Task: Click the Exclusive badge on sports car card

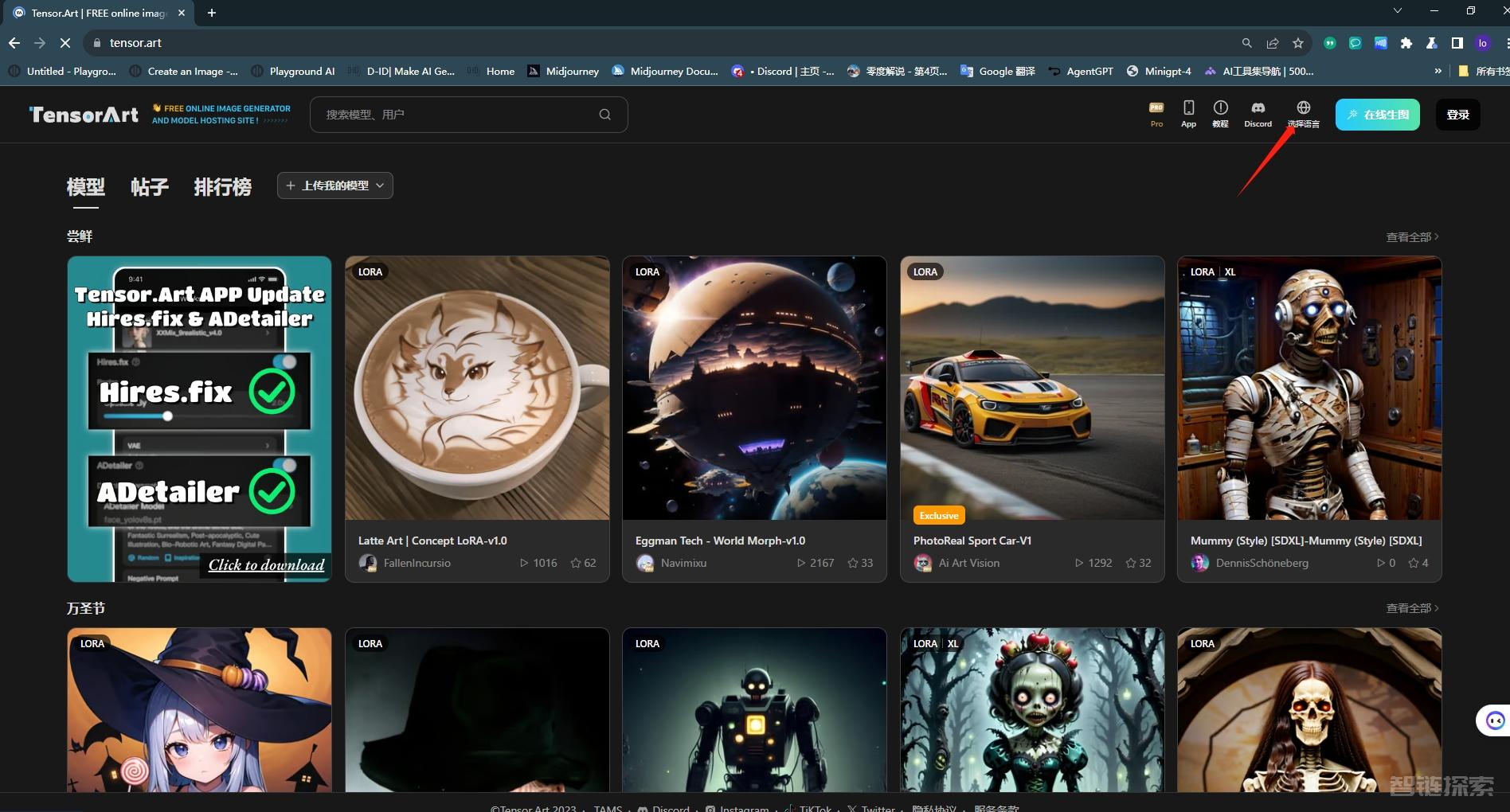Action: tap(939, 516)
